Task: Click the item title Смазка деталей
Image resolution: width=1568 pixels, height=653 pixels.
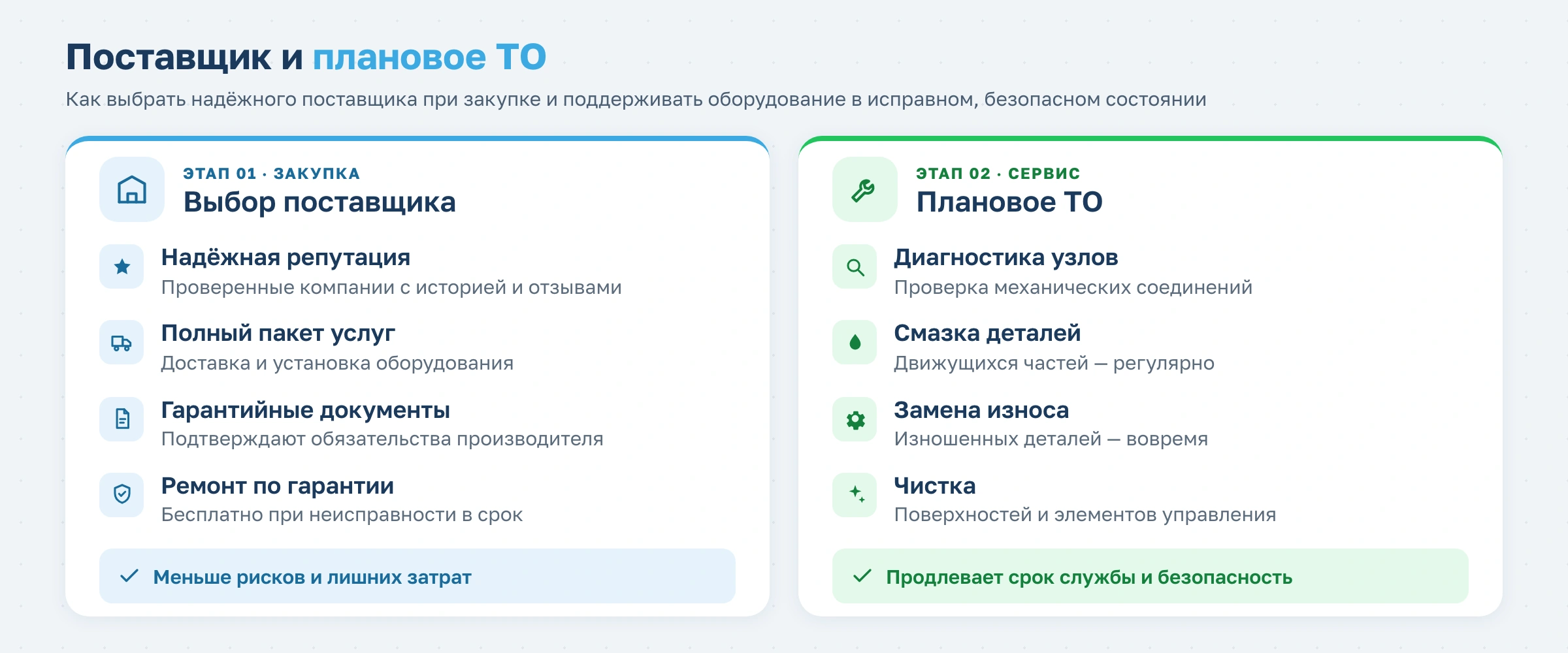Action: click(987, 334)
